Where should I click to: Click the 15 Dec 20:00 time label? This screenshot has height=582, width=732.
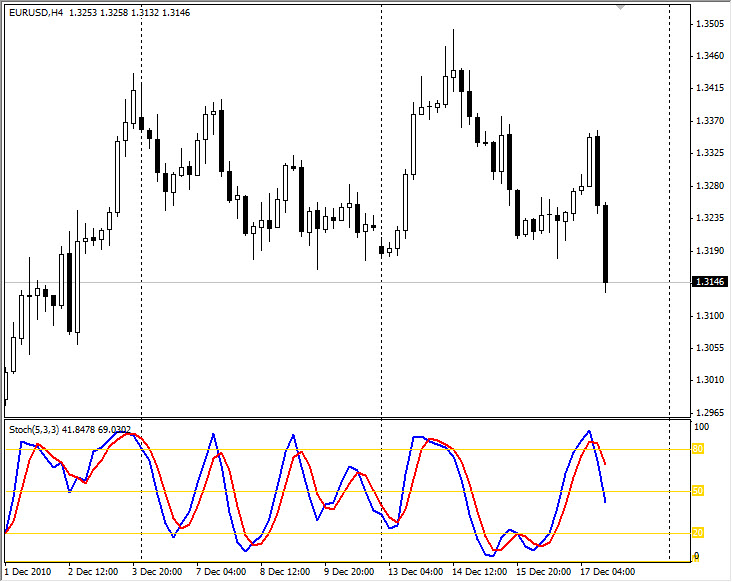point(543,572)
